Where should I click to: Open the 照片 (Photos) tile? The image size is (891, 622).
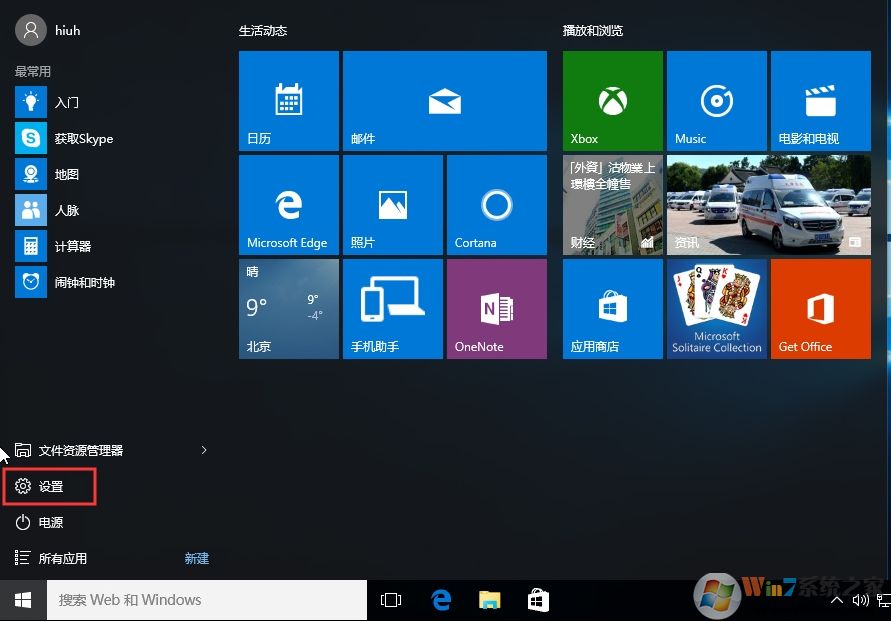[x=392, y=204]
